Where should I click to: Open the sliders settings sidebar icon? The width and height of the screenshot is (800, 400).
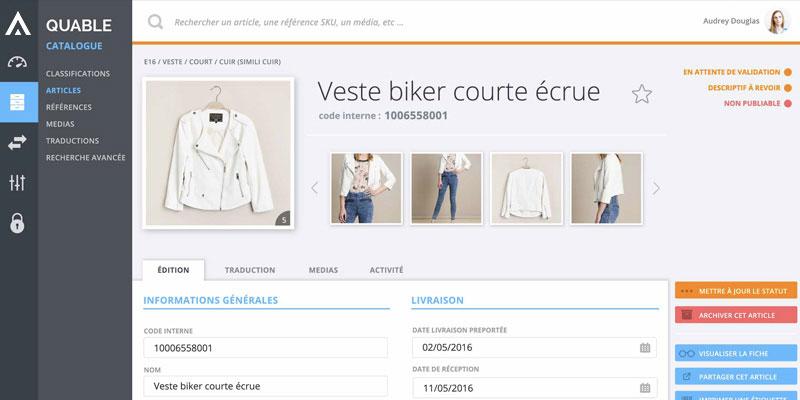(17, 183)
